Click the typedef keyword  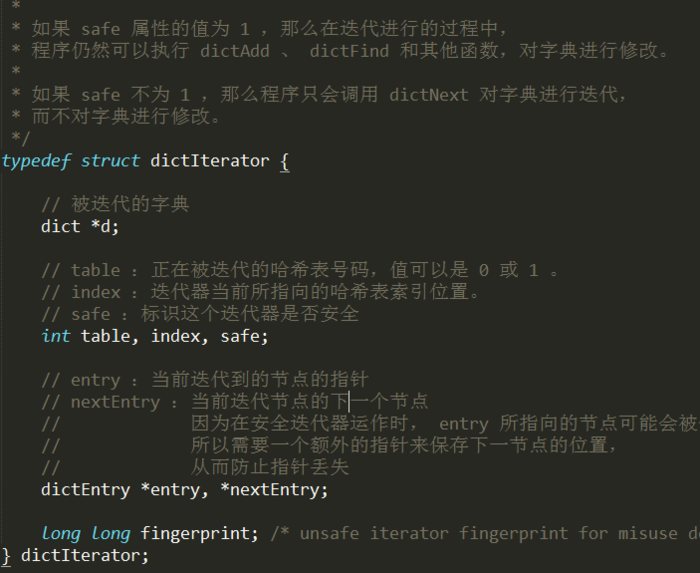coord(36,161)
